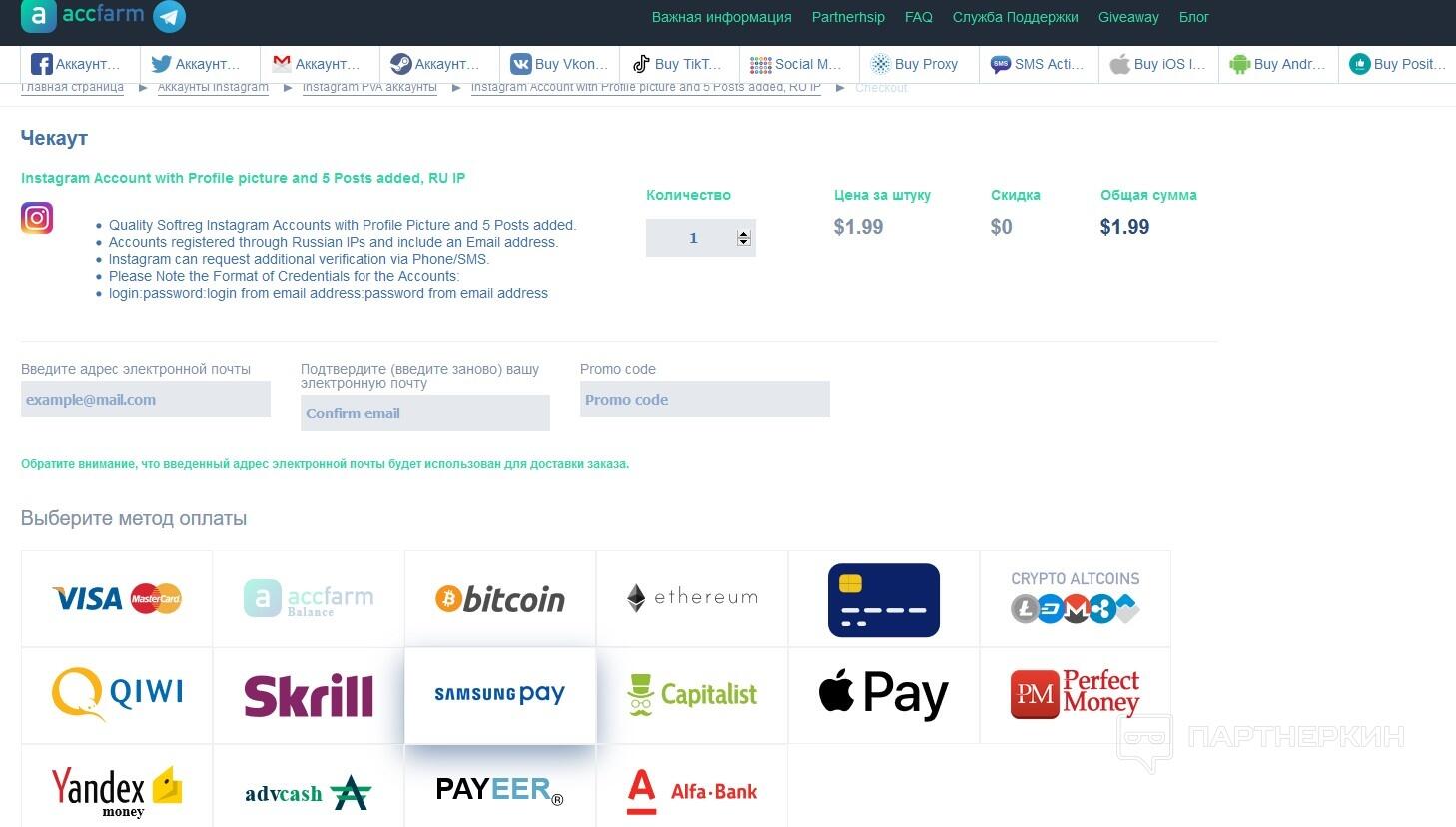Click the Общая сумма $1.99 total
1456x827 pixels.
point(1124,227)
